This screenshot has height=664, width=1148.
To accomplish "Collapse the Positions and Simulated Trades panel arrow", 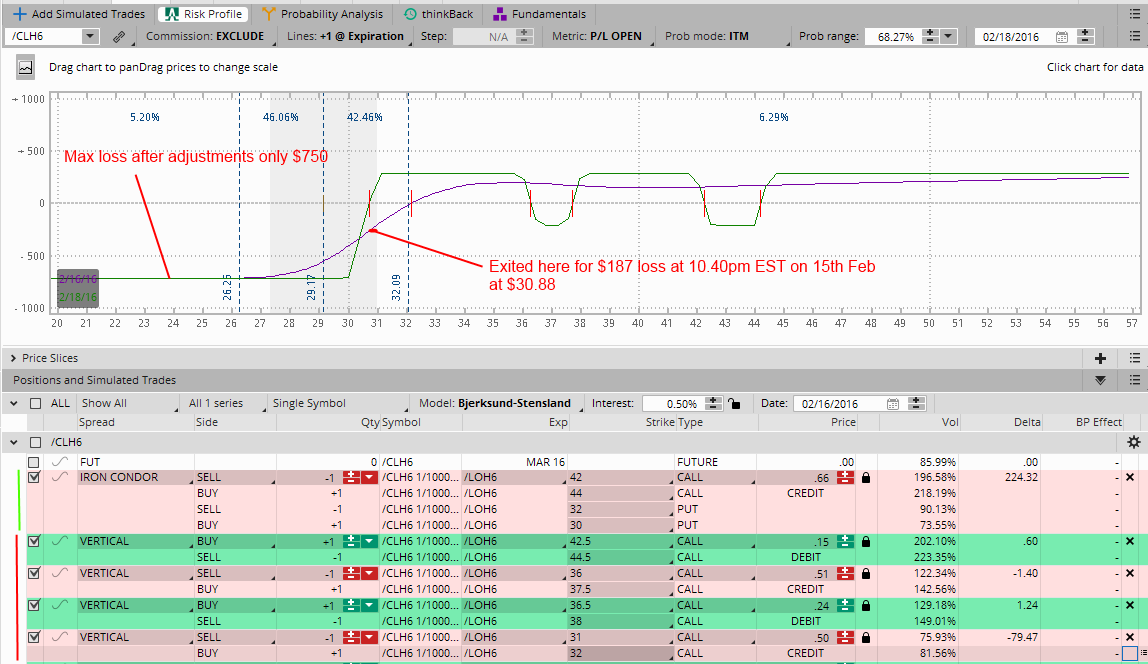I will point(1100,381).
